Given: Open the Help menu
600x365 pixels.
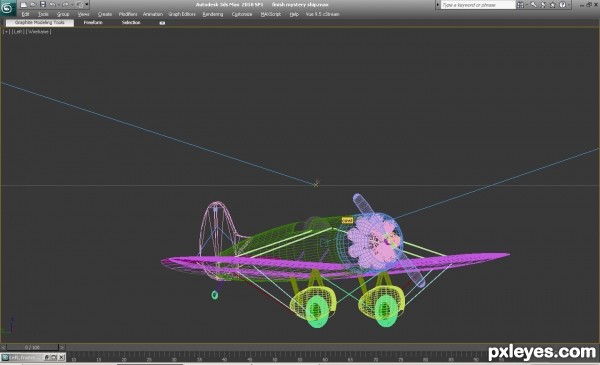Looking at the screenshot, I should point(294,14).
